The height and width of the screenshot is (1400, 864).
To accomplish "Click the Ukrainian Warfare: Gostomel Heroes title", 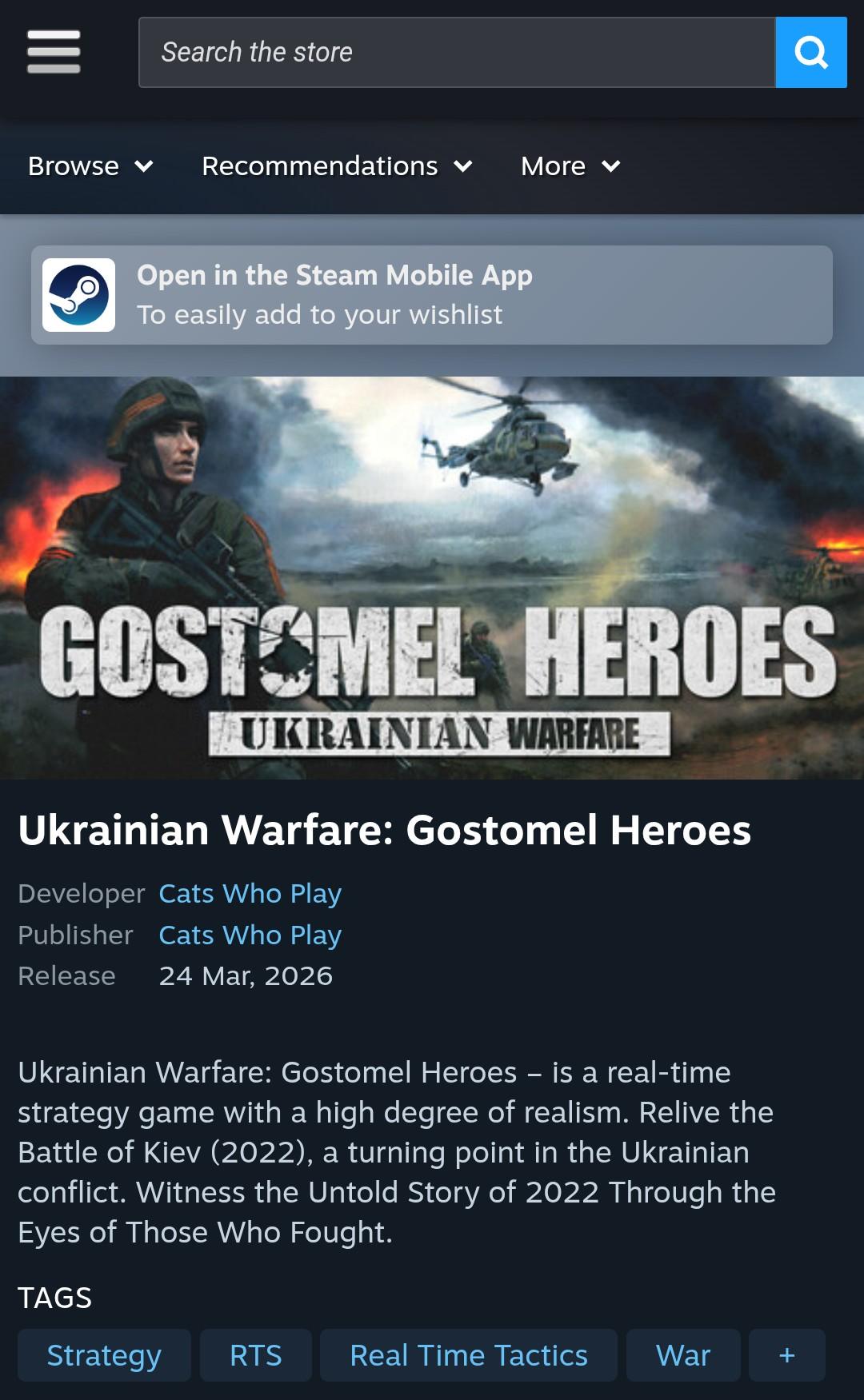I will click(x=385, y=830).
